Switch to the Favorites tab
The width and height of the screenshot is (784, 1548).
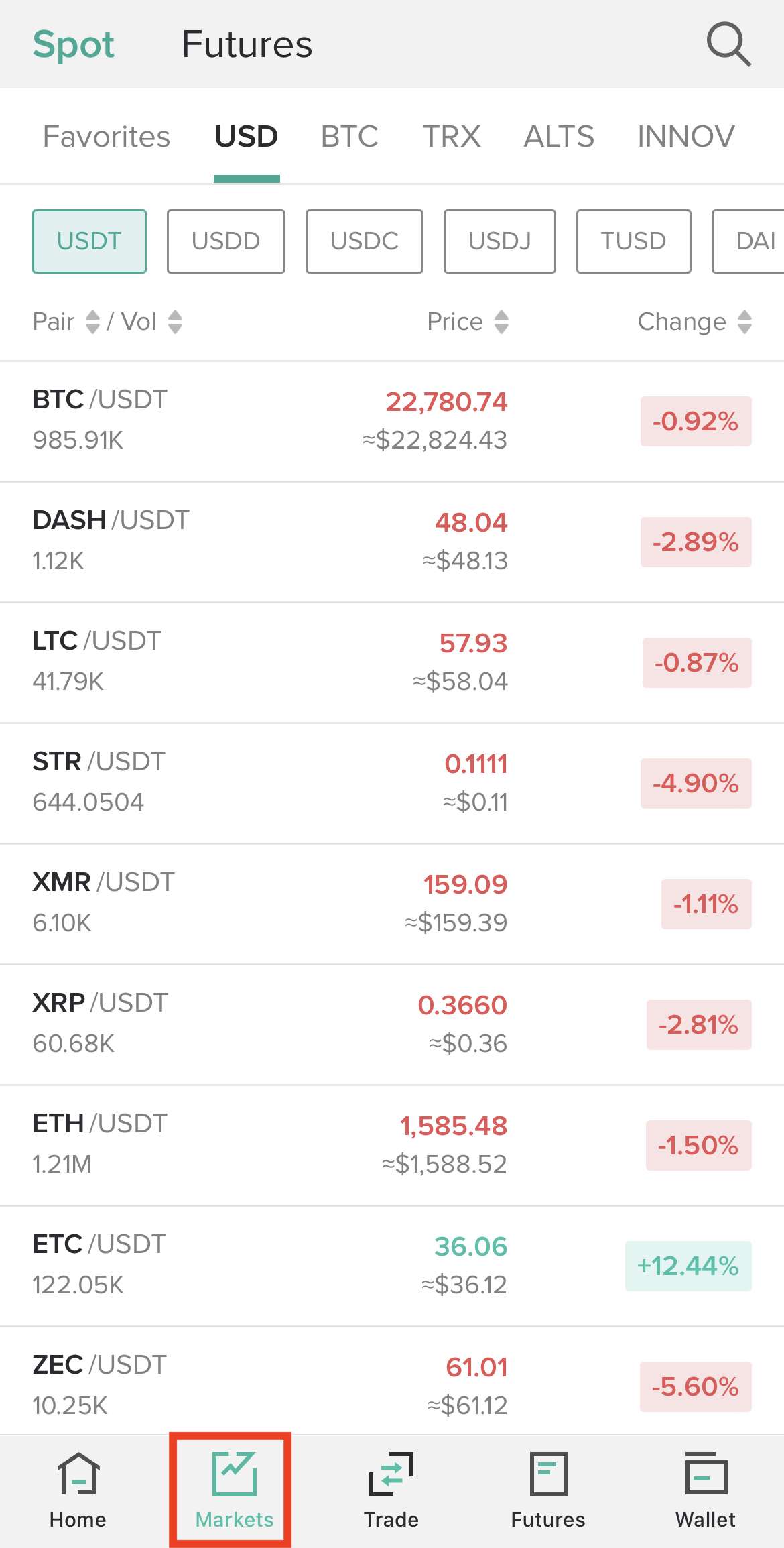[x=107, y=137]
